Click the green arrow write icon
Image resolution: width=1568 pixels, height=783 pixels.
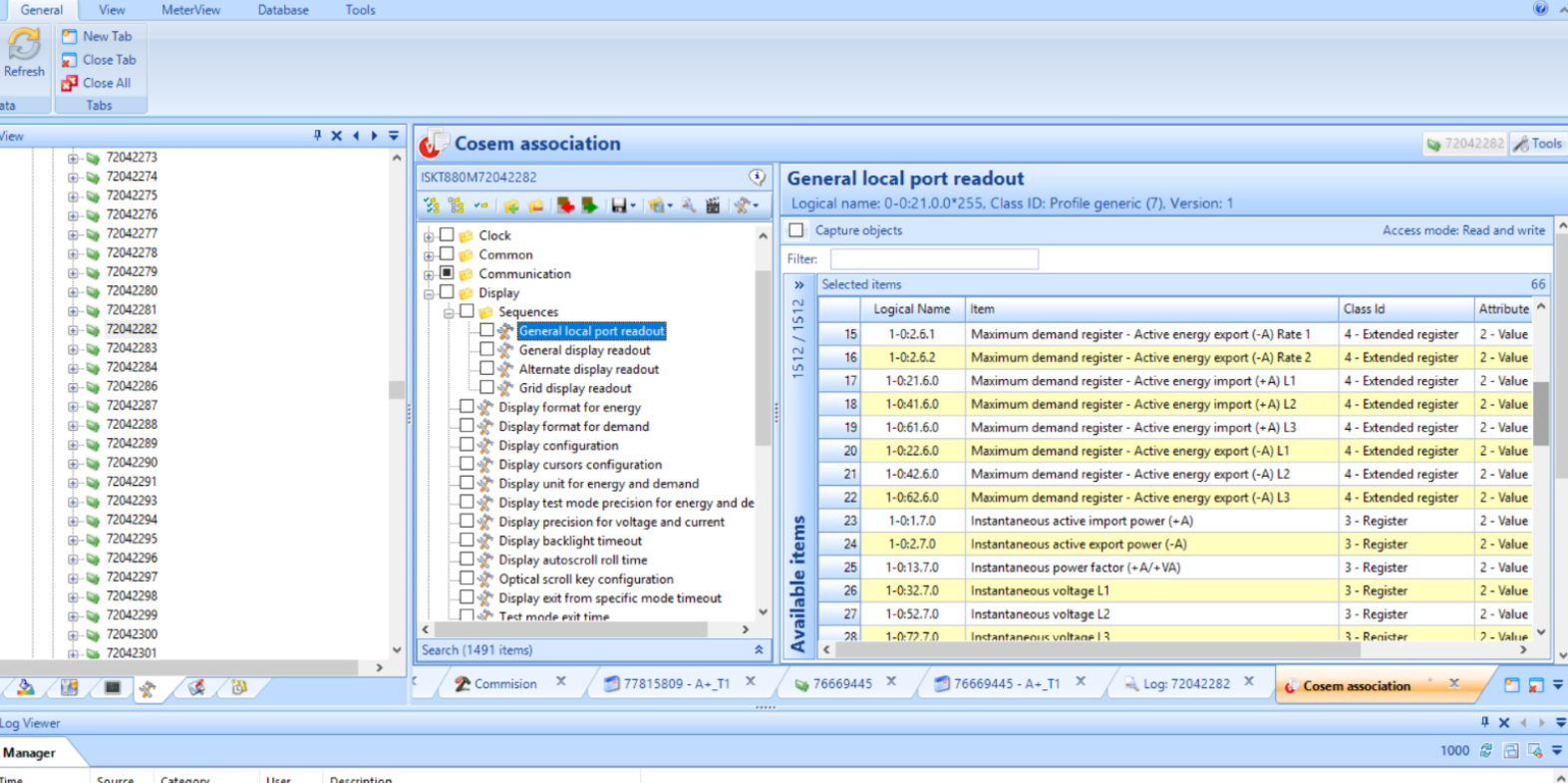tap(590, 204)
